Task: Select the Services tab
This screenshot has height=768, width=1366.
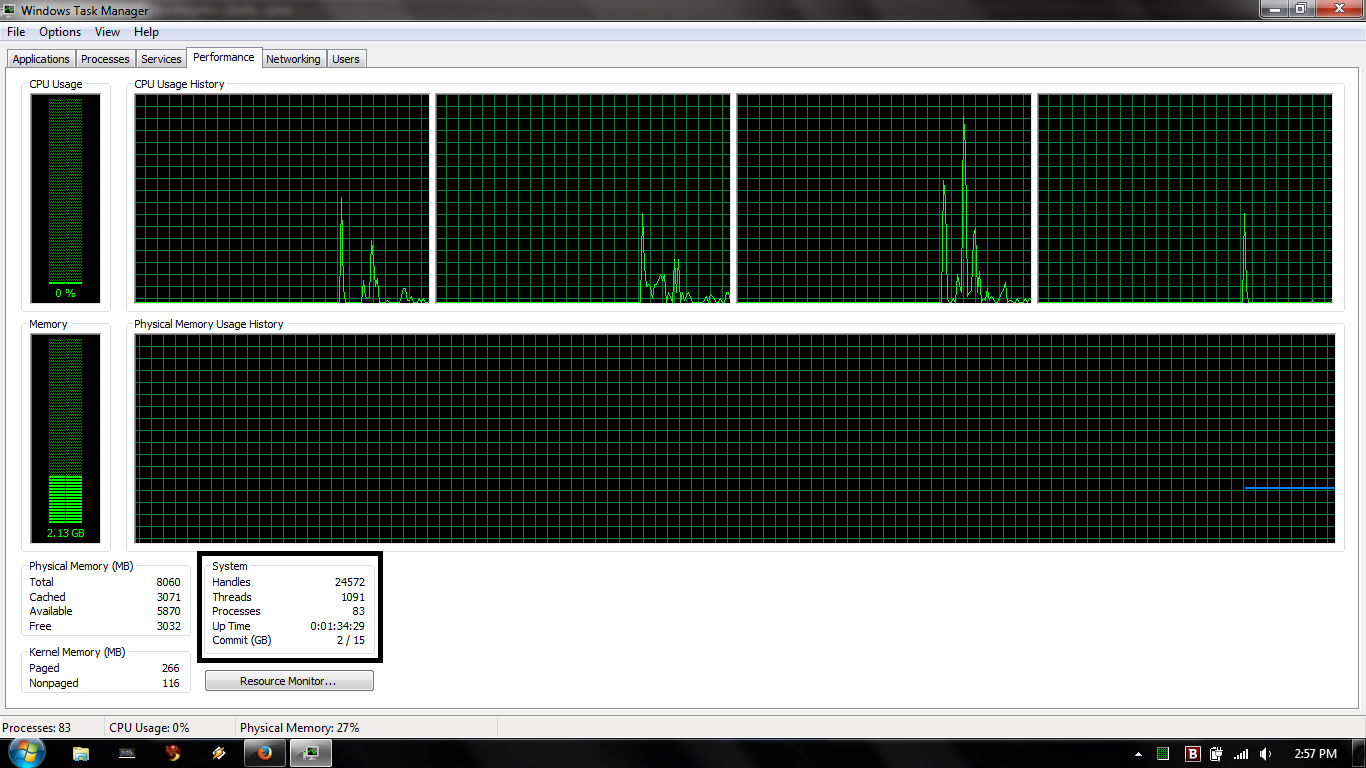Action: (x=161, y=59)
